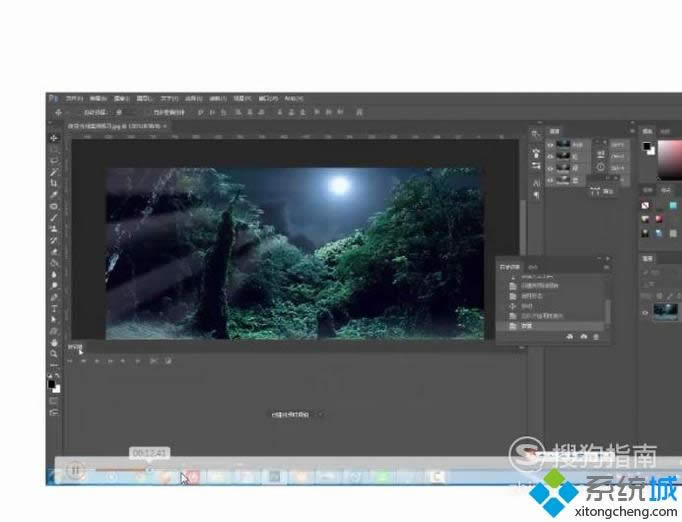Select the Horizontal Type tool
Viewport: 682px width, 522px height.
54,309
